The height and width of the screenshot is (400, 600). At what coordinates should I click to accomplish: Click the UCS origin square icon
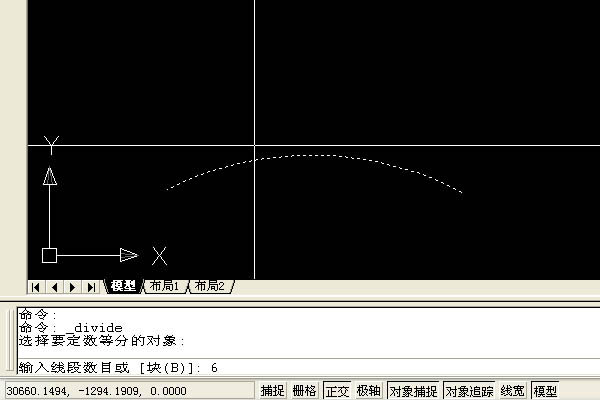point(49,255)
